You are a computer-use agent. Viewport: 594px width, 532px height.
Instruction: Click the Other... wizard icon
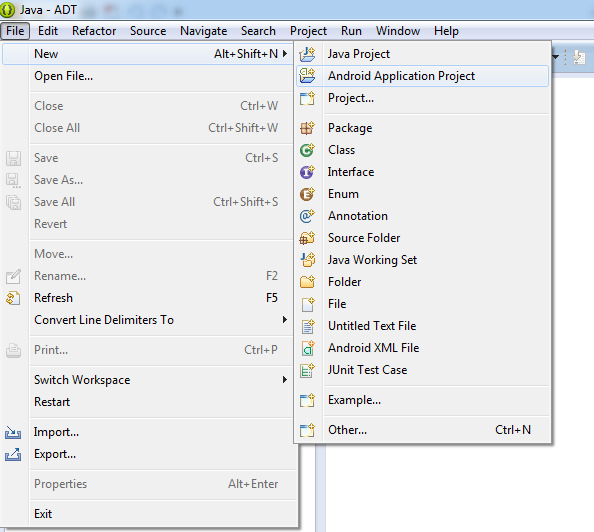[x=307, y=430]
